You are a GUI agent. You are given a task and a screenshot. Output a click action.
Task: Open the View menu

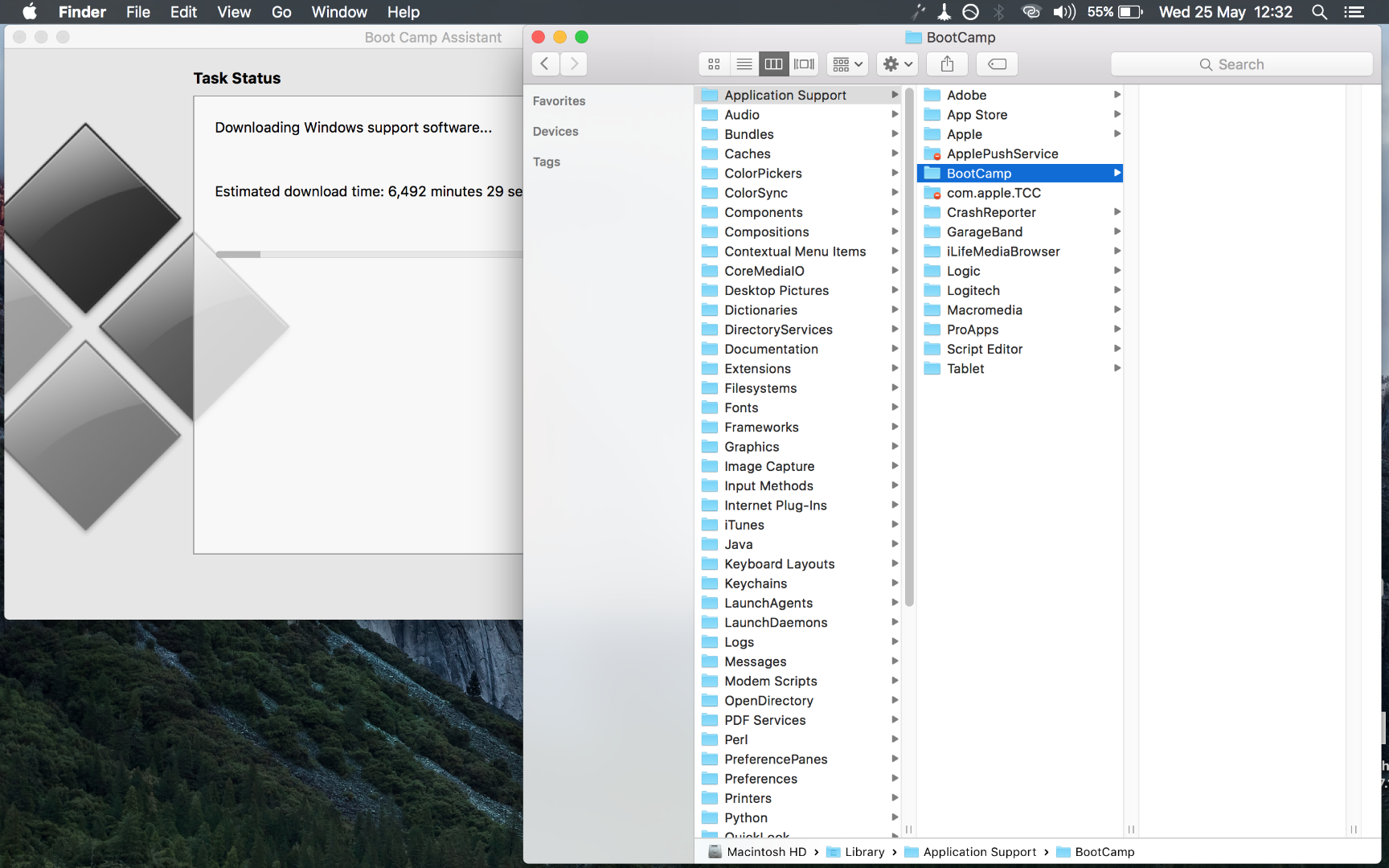point(234,12)
